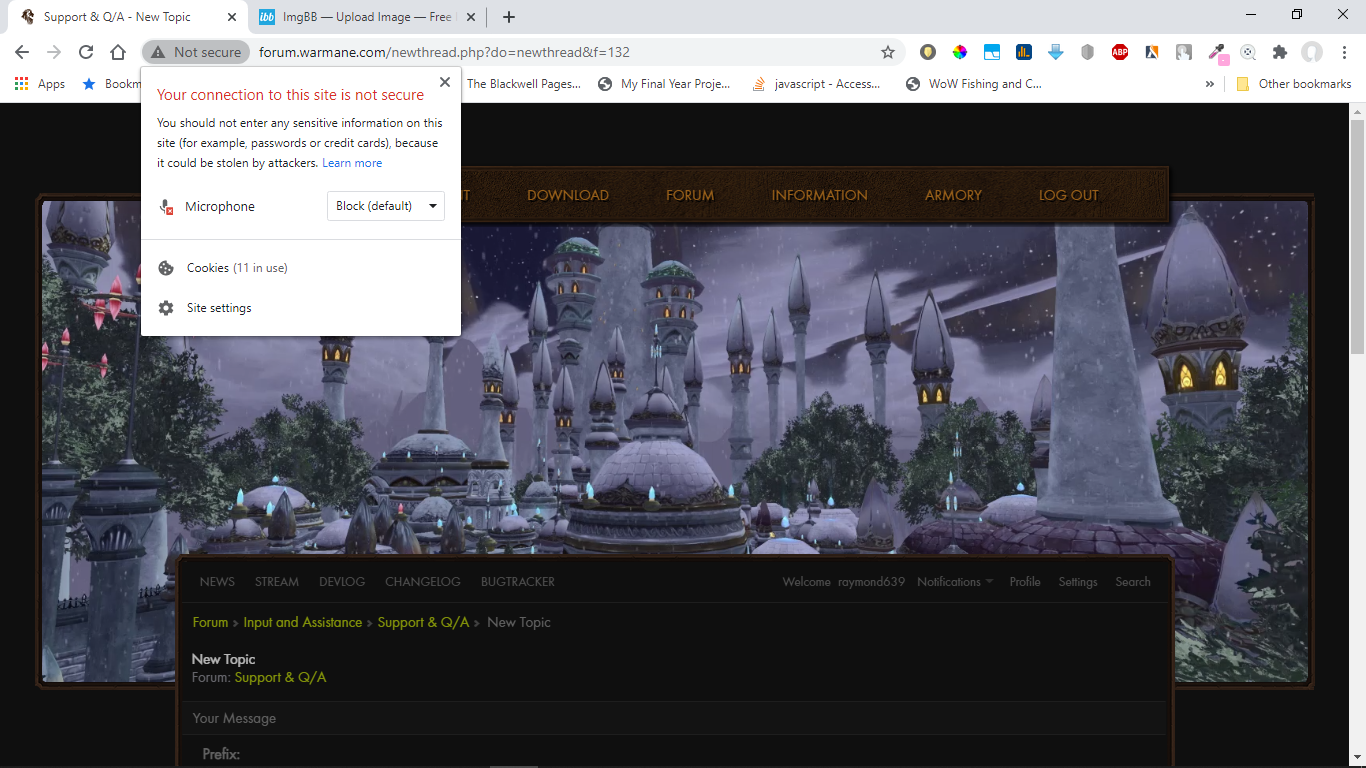Open the browser home page
Screen dimensions: 1366x768
click(118, 52)
